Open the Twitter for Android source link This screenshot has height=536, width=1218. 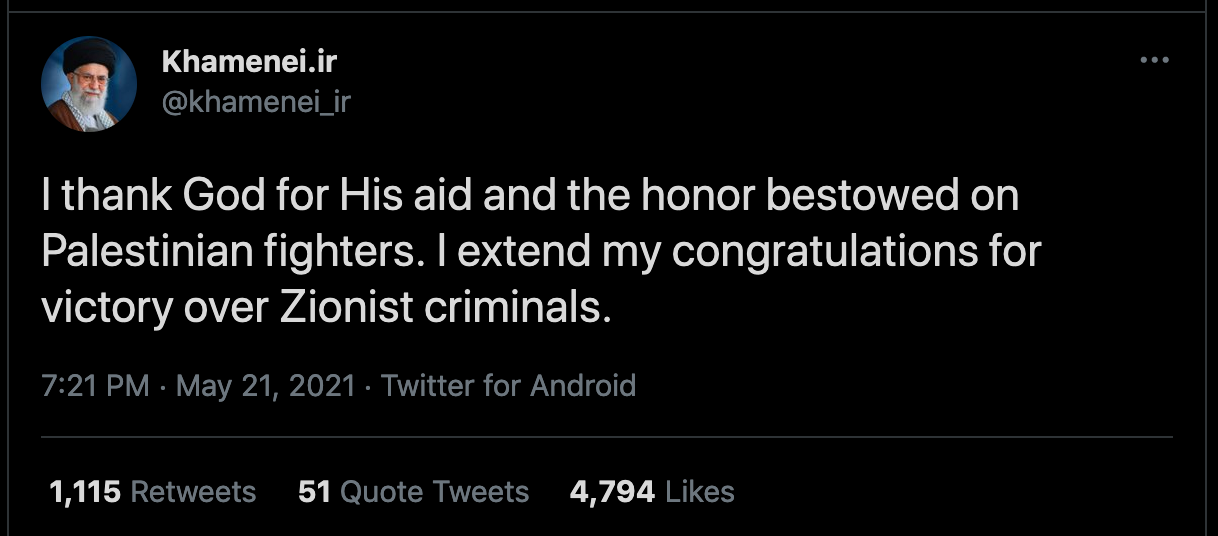(x=509, y=385)
